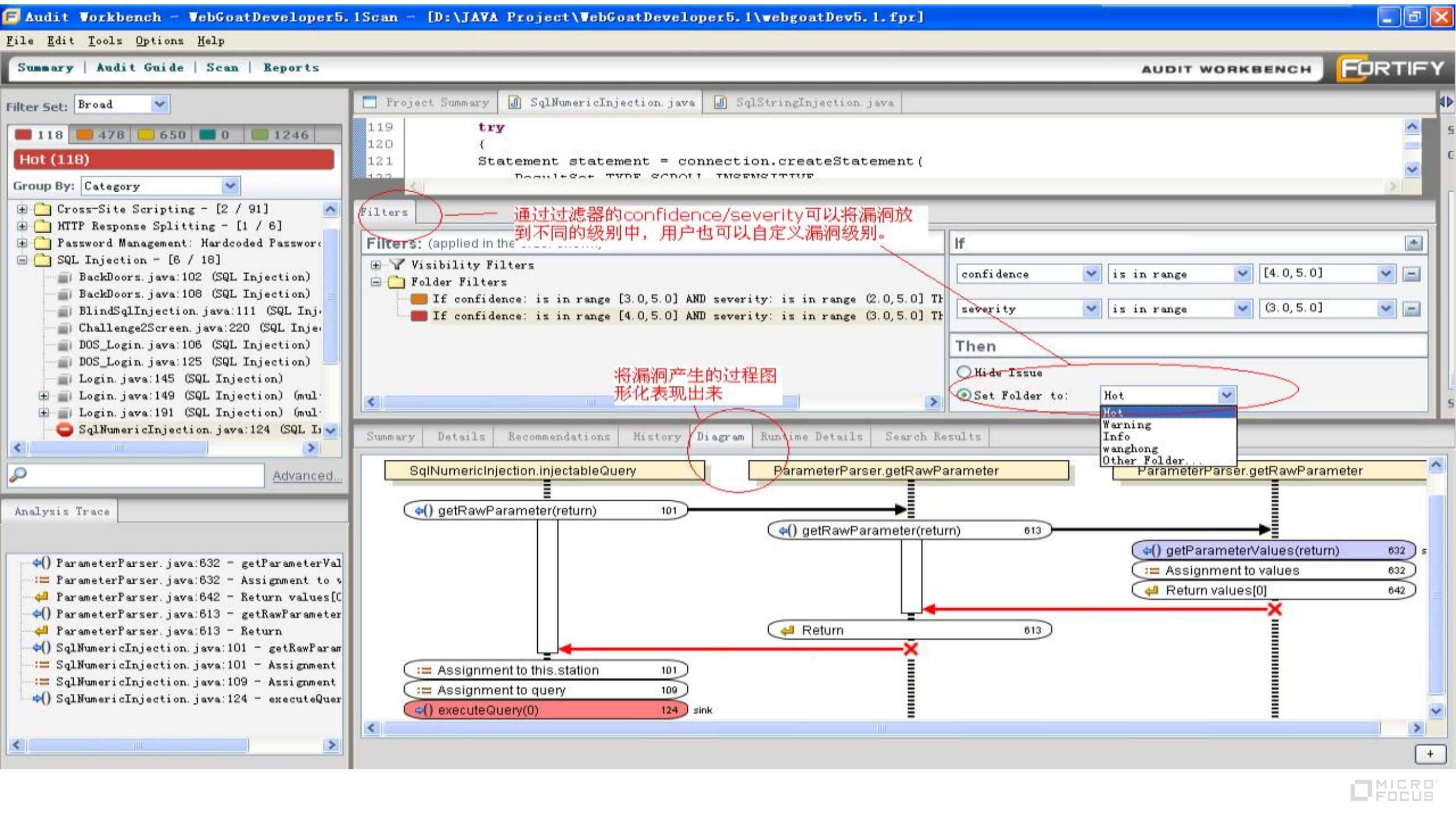Select the red Hot folder filter rule
Image resolution: width=1456 pixels, height=819 pixels.
tap(678, 316)
